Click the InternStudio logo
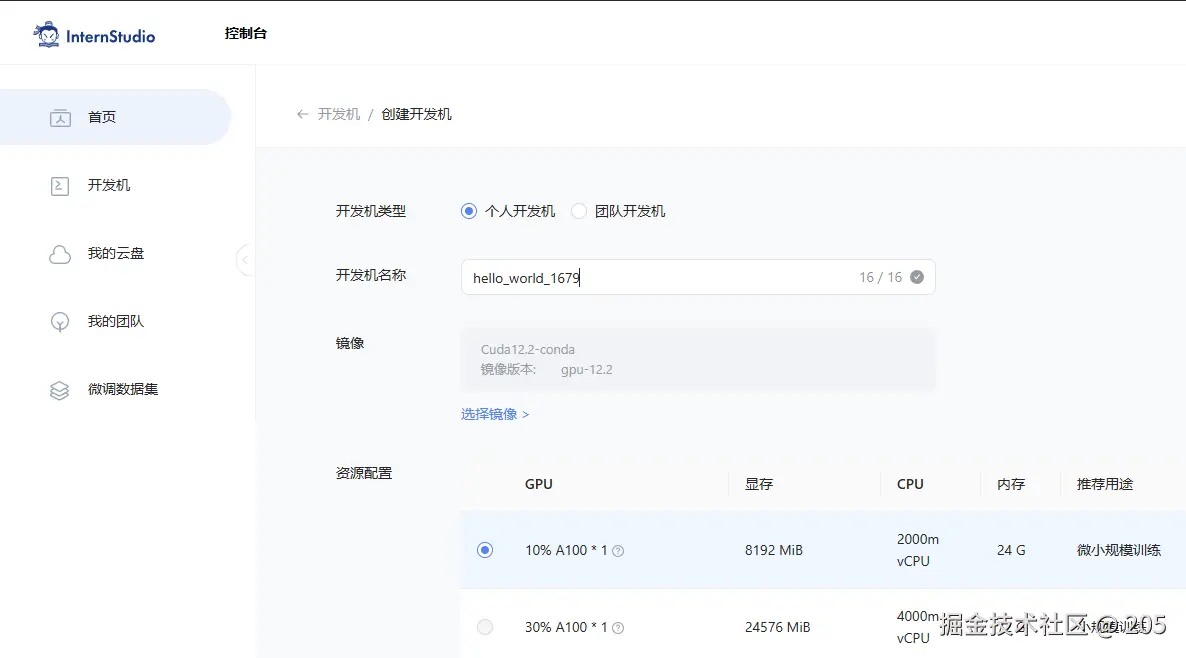 (94, 35)
